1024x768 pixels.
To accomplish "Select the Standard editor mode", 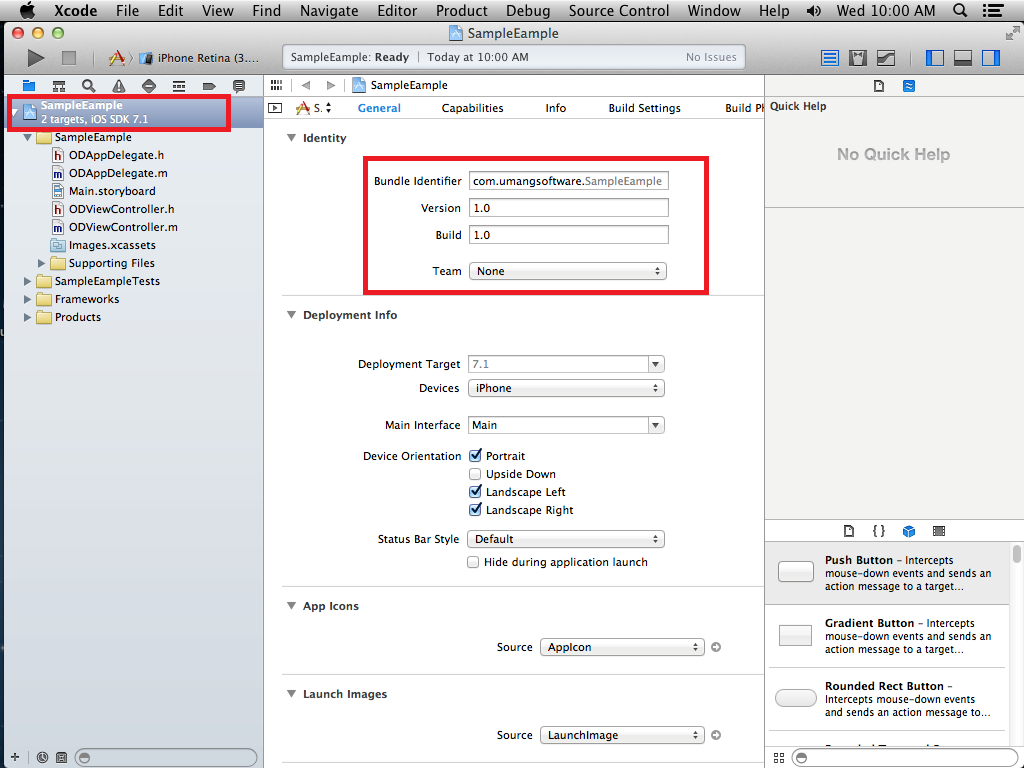I will tap(829, 58).
